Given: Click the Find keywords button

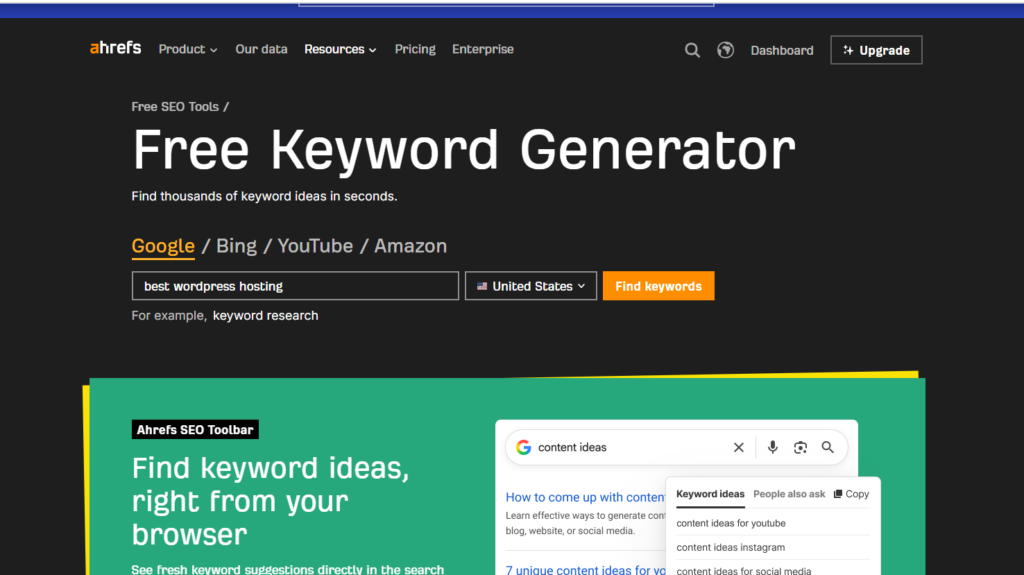Looking at the screenshot, I should 658,286.
